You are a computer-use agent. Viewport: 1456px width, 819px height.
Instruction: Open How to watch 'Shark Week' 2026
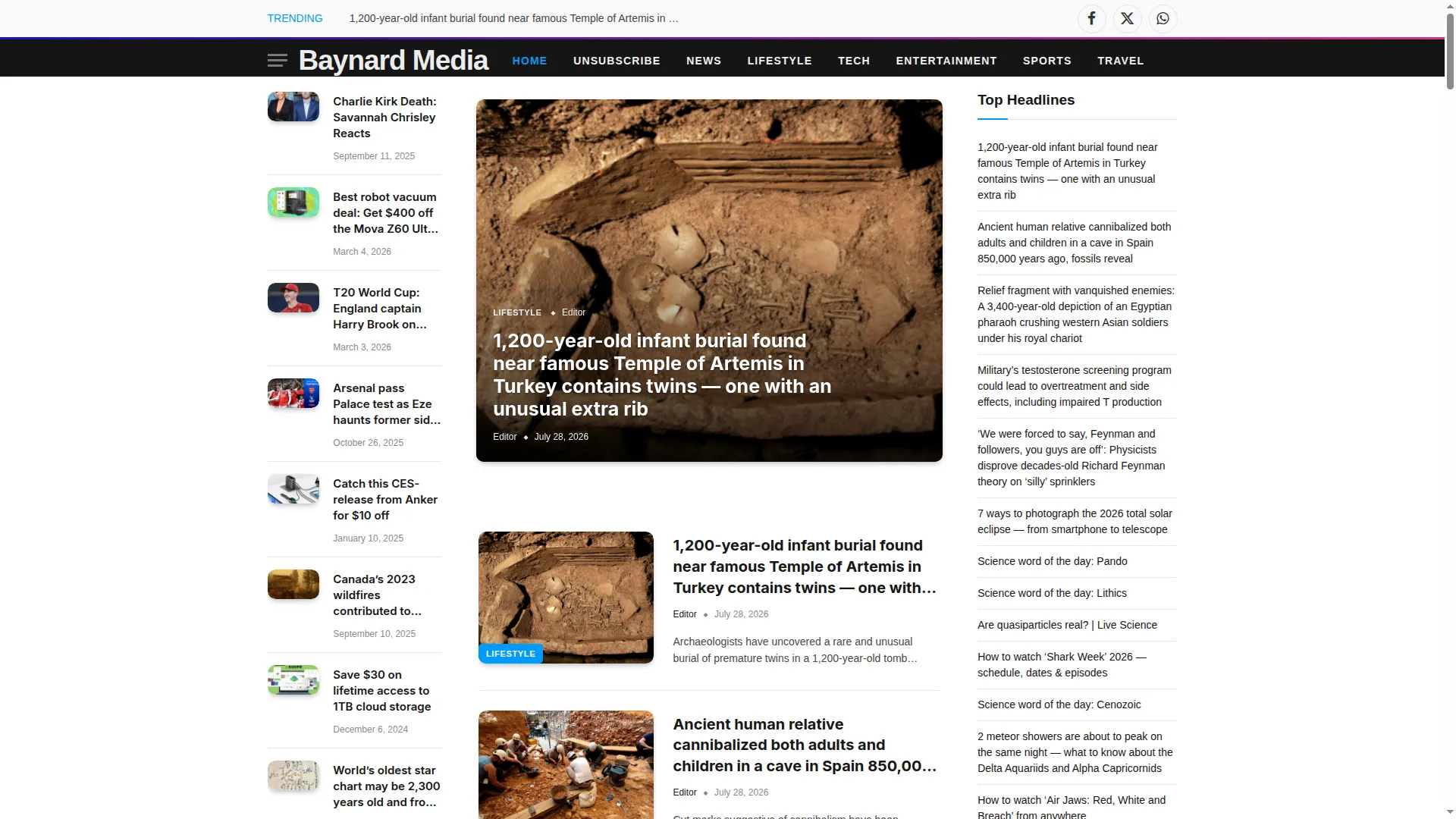click(1062, 665)
